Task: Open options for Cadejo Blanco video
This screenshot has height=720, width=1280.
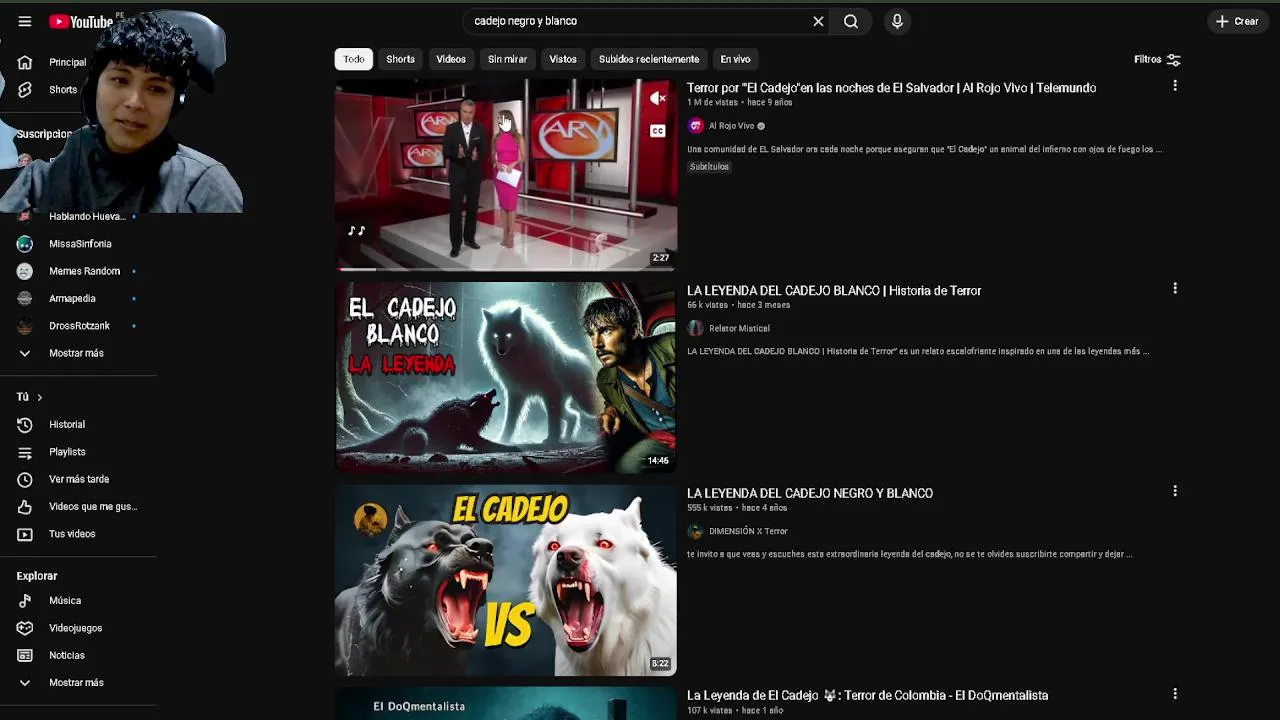Action: point(1175,288)
